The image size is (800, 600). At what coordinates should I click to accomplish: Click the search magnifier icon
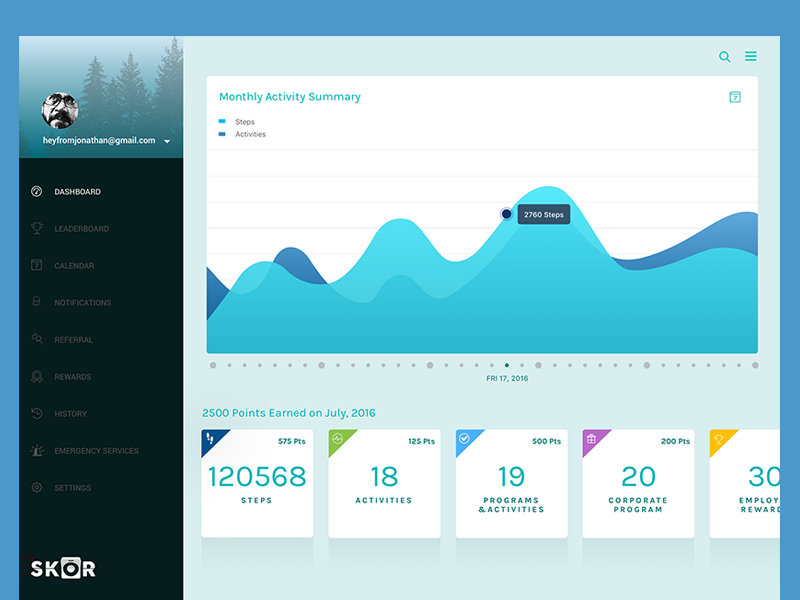tap(725, 57)
